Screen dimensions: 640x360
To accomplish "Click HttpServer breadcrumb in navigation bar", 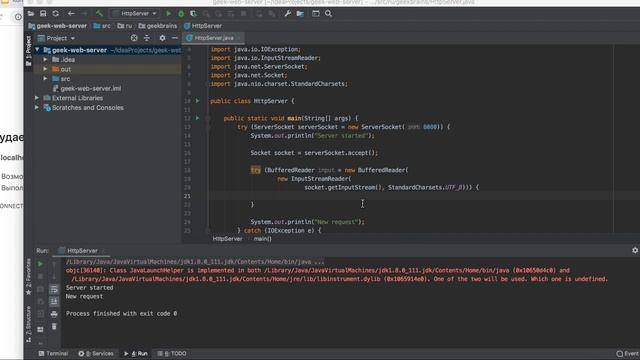I will tap(203, 26).
